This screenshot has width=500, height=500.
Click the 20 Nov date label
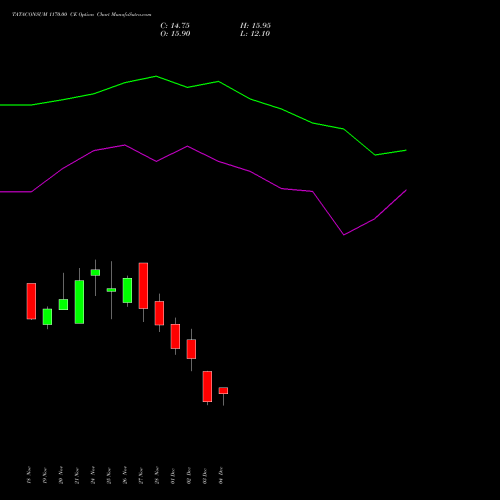click(61, 475)
